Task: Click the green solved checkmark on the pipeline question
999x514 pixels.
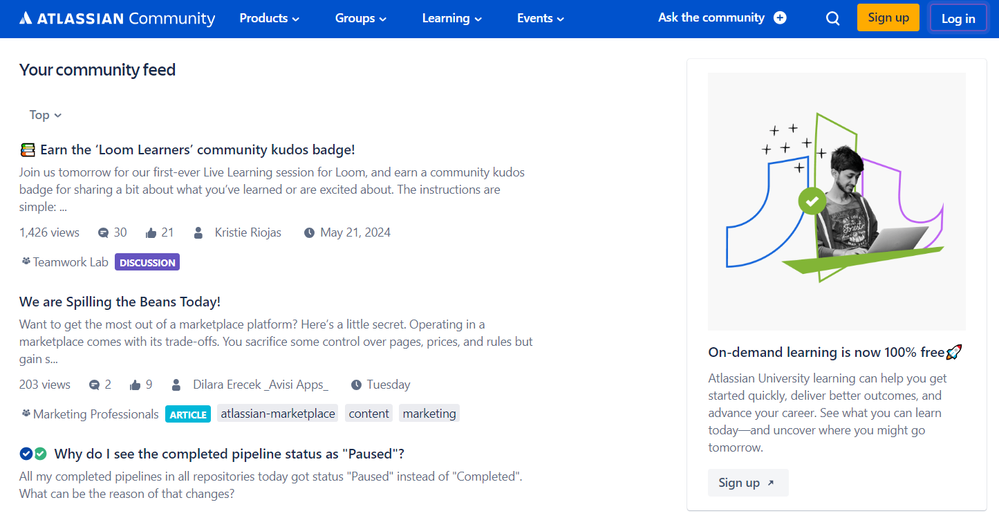Action: pyautogui.click(x=40, y=453)
